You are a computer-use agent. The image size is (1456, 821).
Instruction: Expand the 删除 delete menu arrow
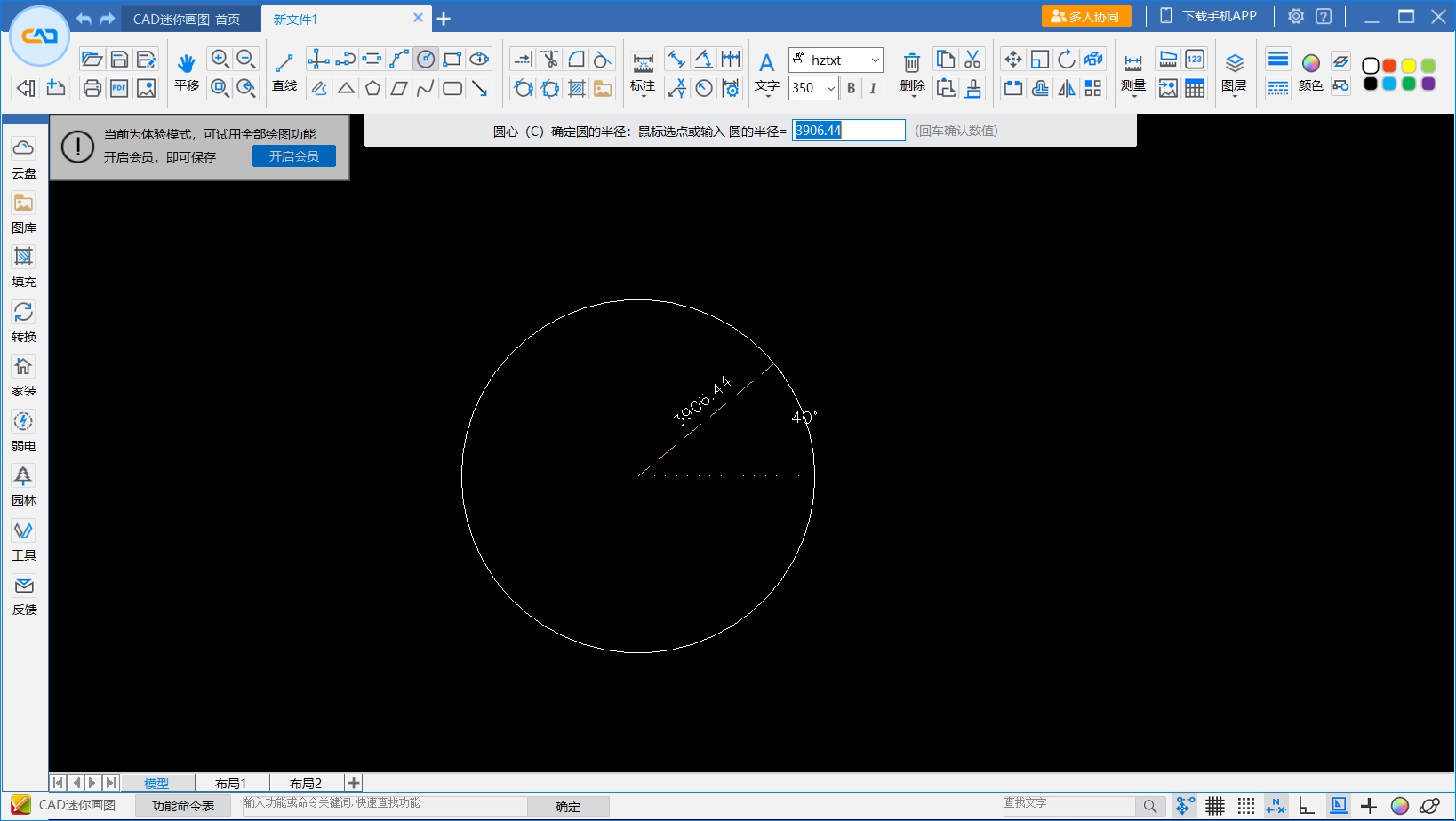pos(913,95)
